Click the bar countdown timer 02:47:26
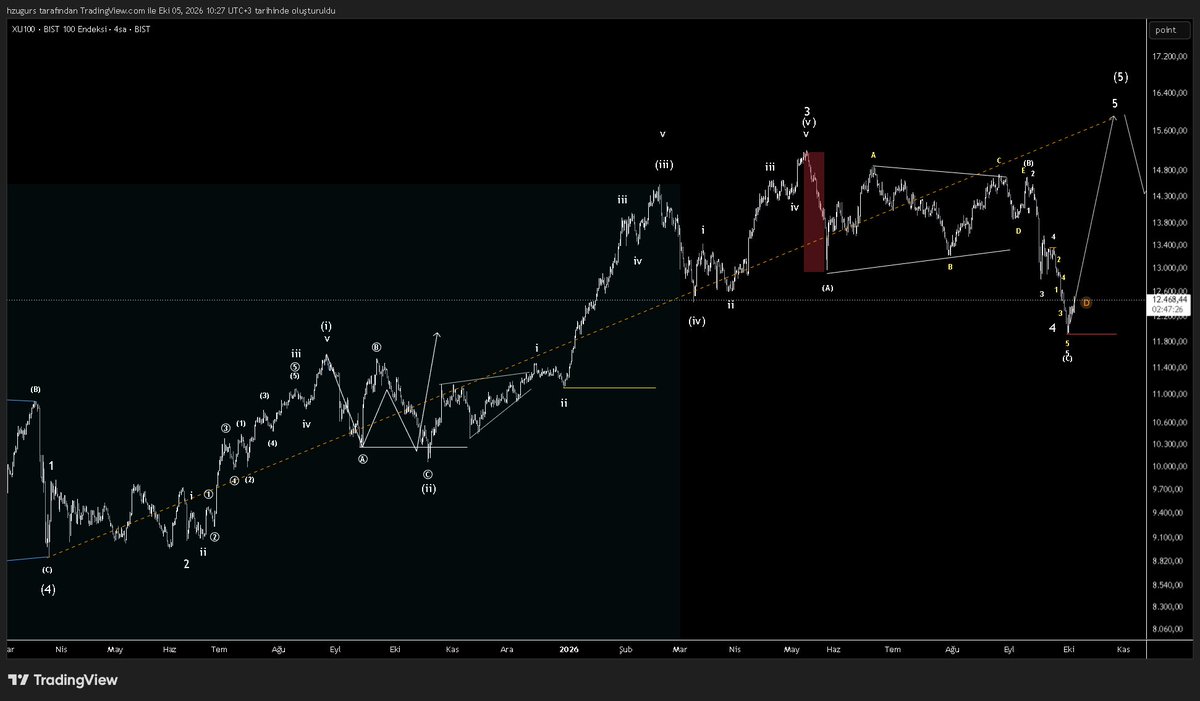1200x701 pixels. pos(1169,309)
